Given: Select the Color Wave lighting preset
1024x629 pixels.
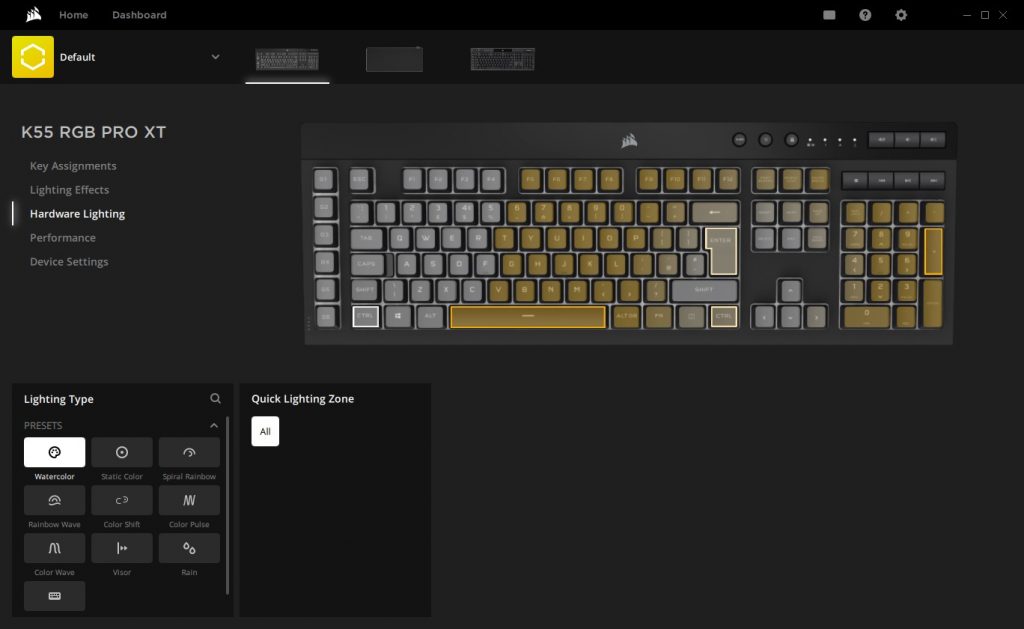Looking at the screenshot, I should (54, 548).
